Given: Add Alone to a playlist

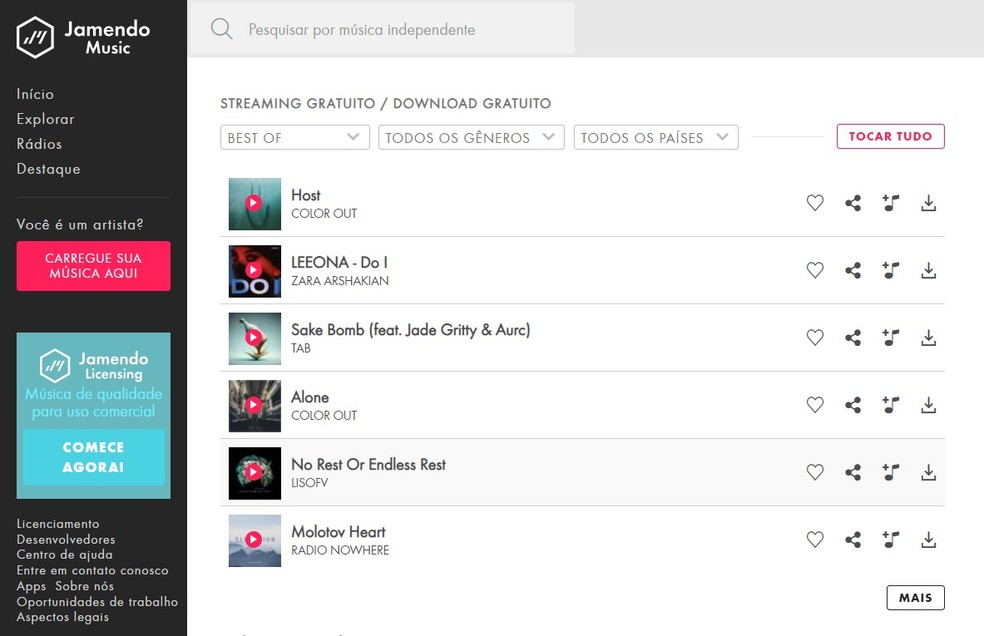Looking at the screenshot, I should [891, 405].
